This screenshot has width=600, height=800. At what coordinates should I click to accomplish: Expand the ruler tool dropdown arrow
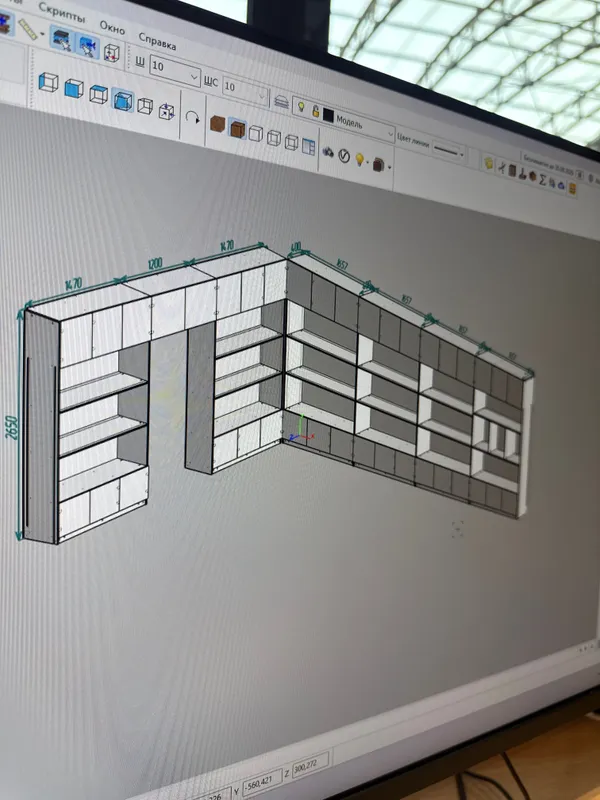(x=42, y=35)
